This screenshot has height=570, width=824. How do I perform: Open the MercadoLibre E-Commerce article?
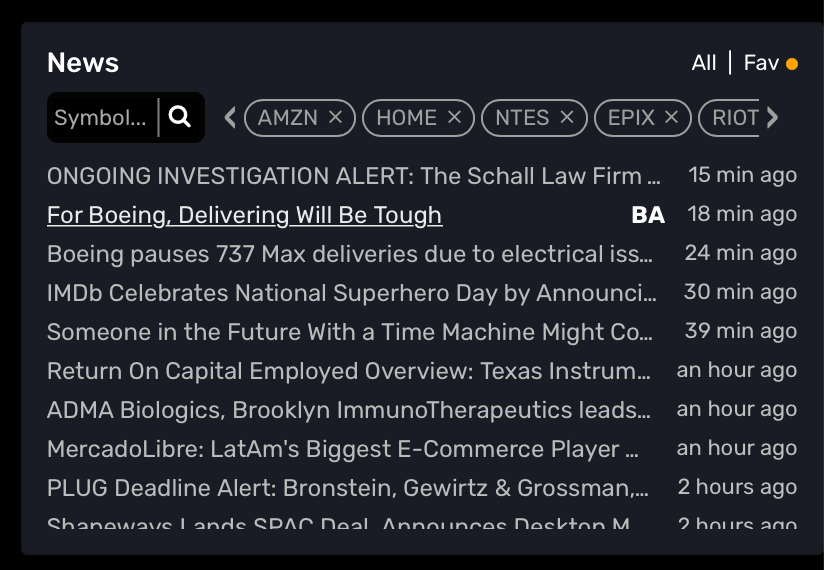click(x=343, y=449)
